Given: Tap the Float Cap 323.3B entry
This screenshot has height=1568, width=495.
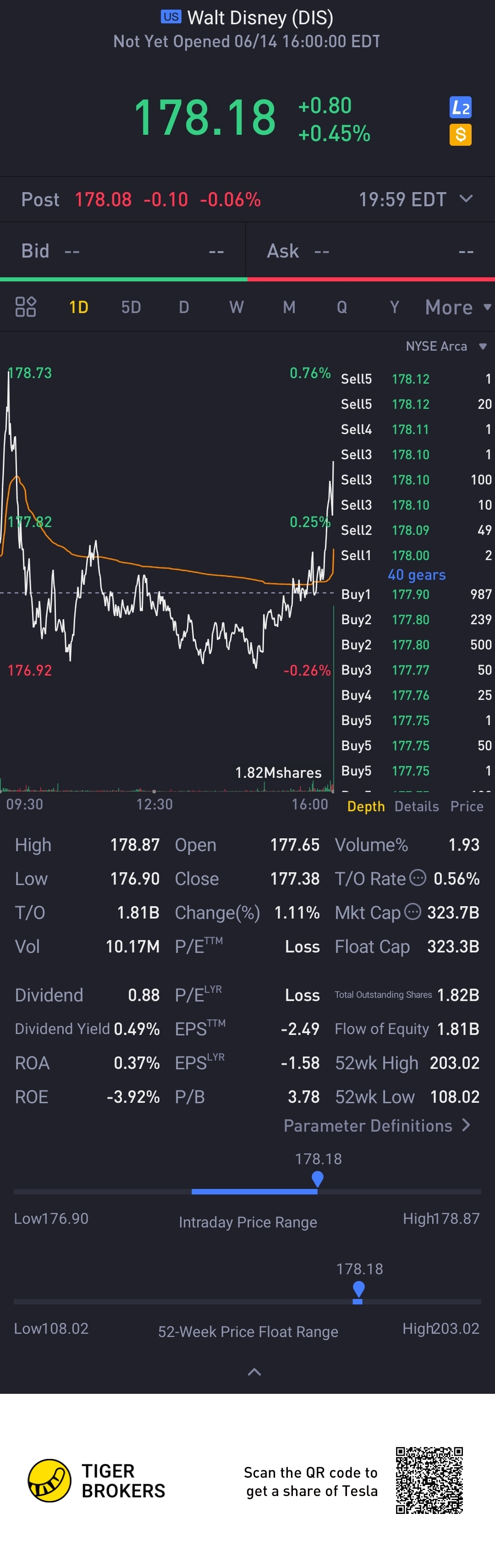Looking at the screenshot, I should [x=407, y=946].
